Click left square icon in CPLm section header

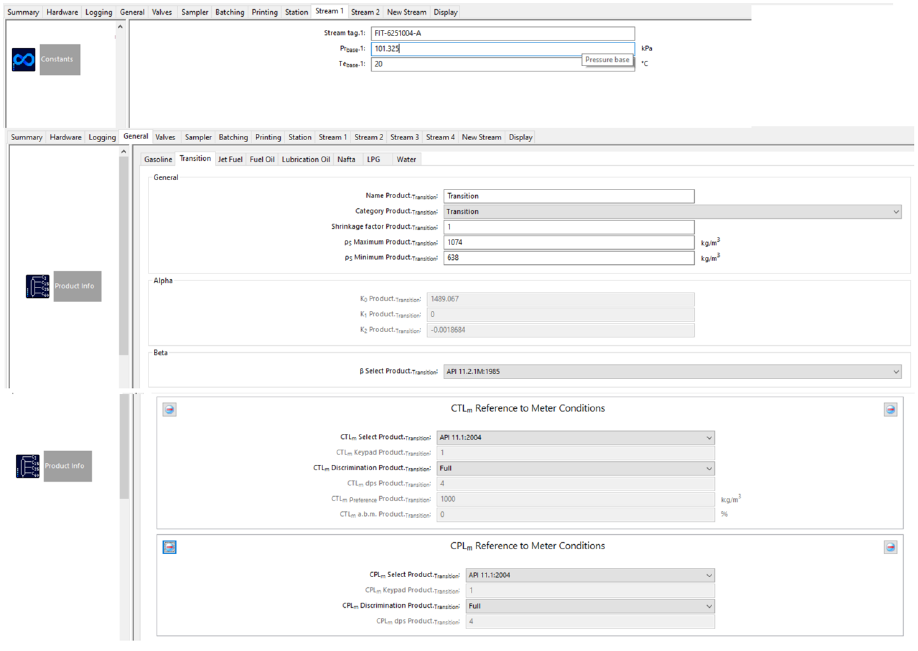tap(170, 547)
